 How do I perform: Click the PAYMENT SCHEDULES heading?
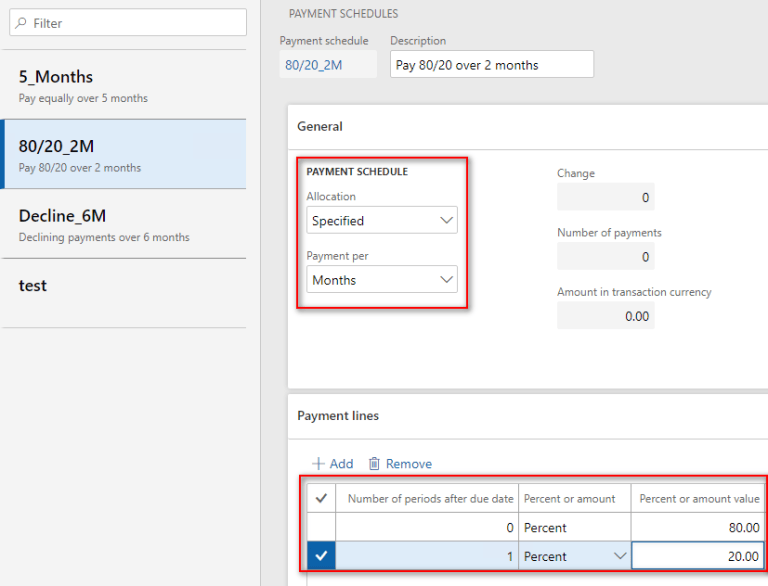(343, 14)
